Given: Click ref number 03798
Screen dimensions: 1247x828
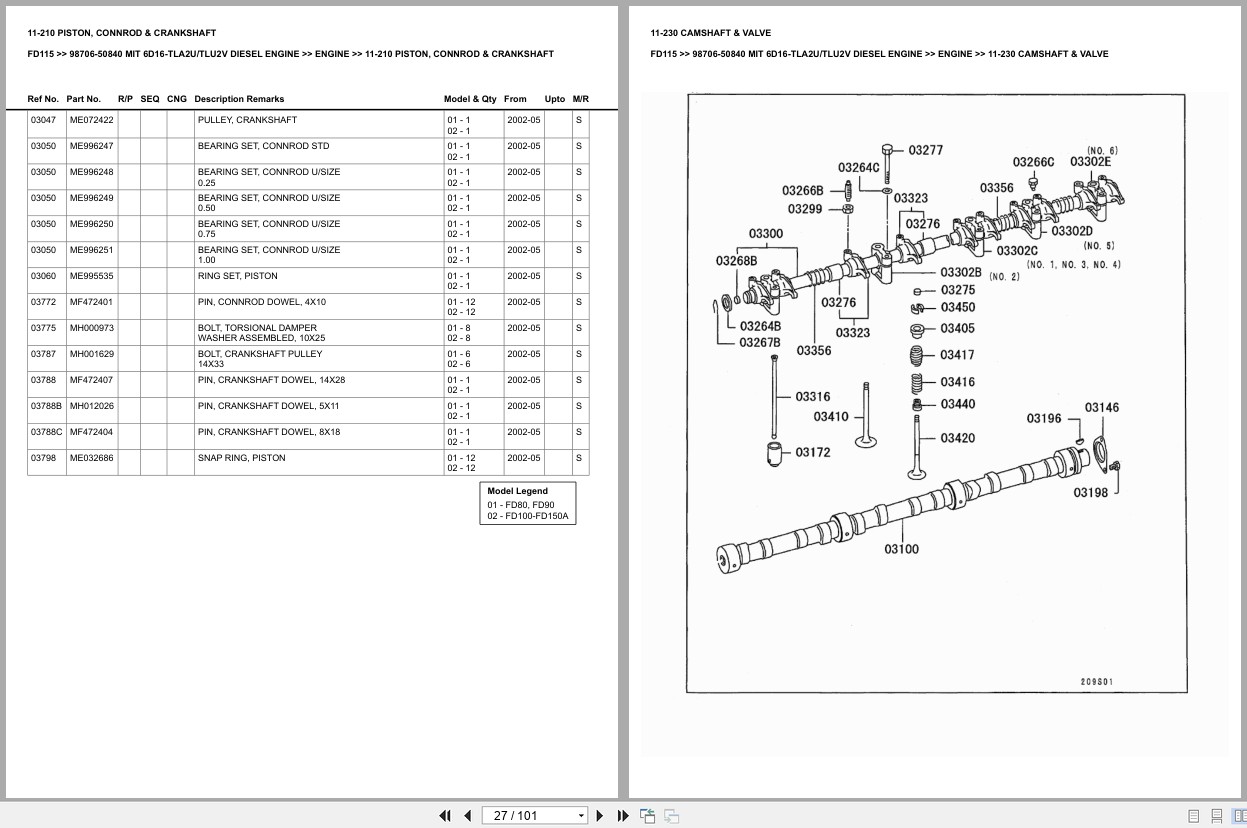Looking at the screenshot, I should (x=43, y=458).
